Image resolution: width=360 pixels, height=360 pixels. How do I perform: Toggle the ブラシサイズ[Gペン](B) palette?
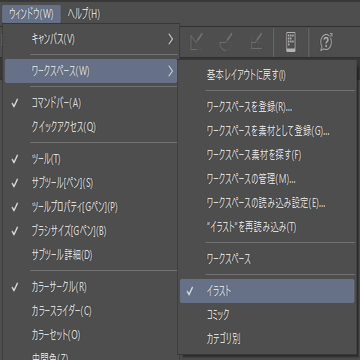91,231
